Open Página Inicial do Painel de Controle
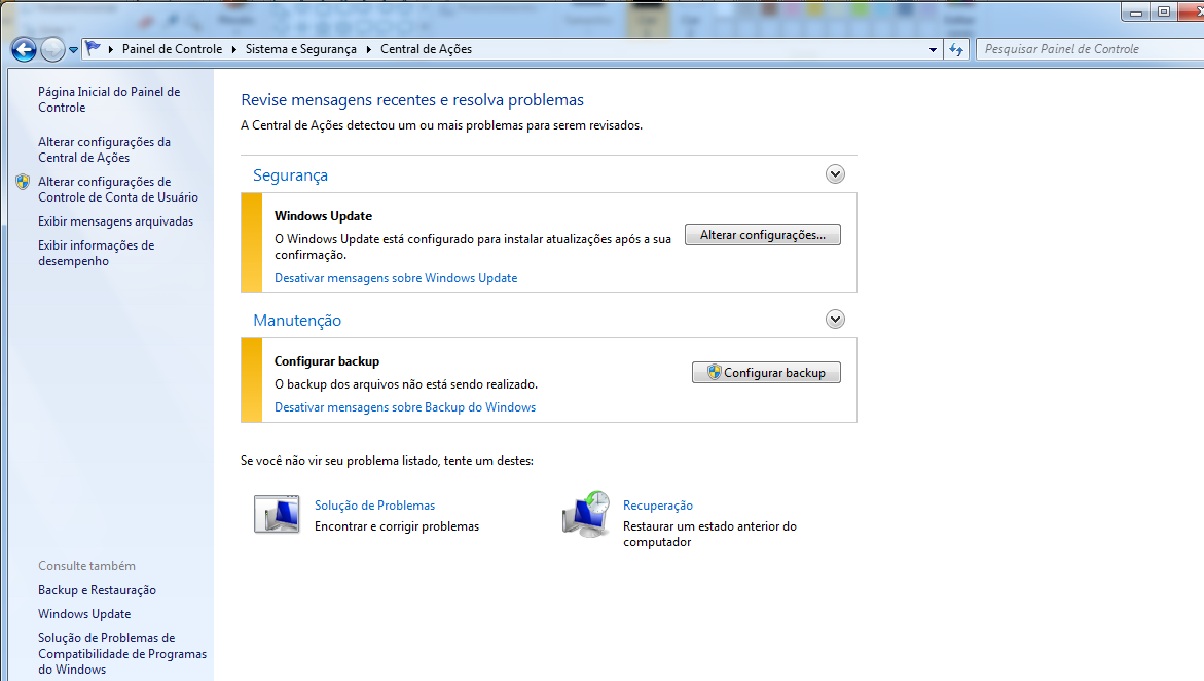Screen dimensions: 1204x681 coord(109,99)
